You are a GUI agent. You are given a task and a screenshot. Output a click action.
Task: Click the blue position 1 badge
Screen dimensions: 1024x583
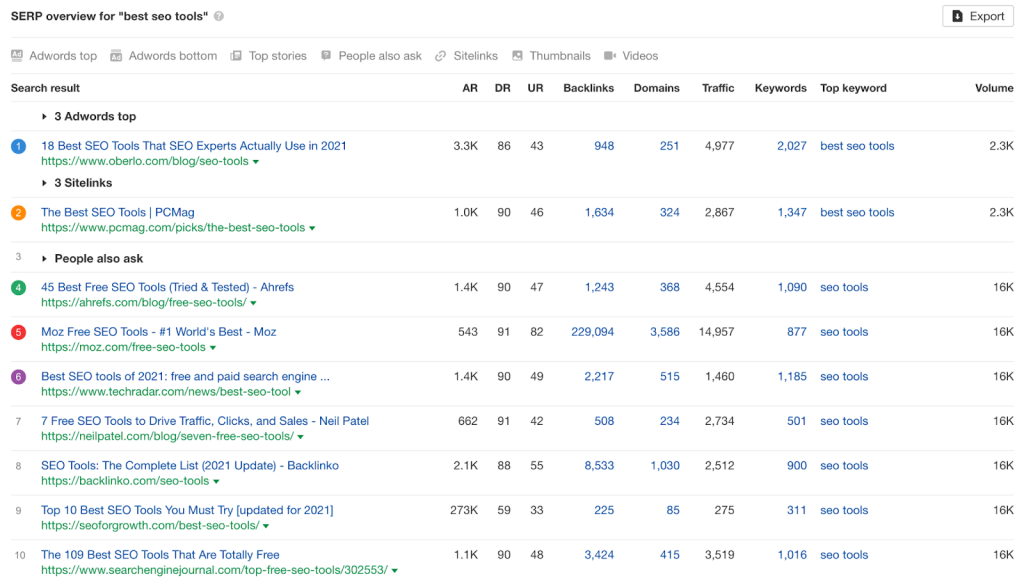[18, 146]
